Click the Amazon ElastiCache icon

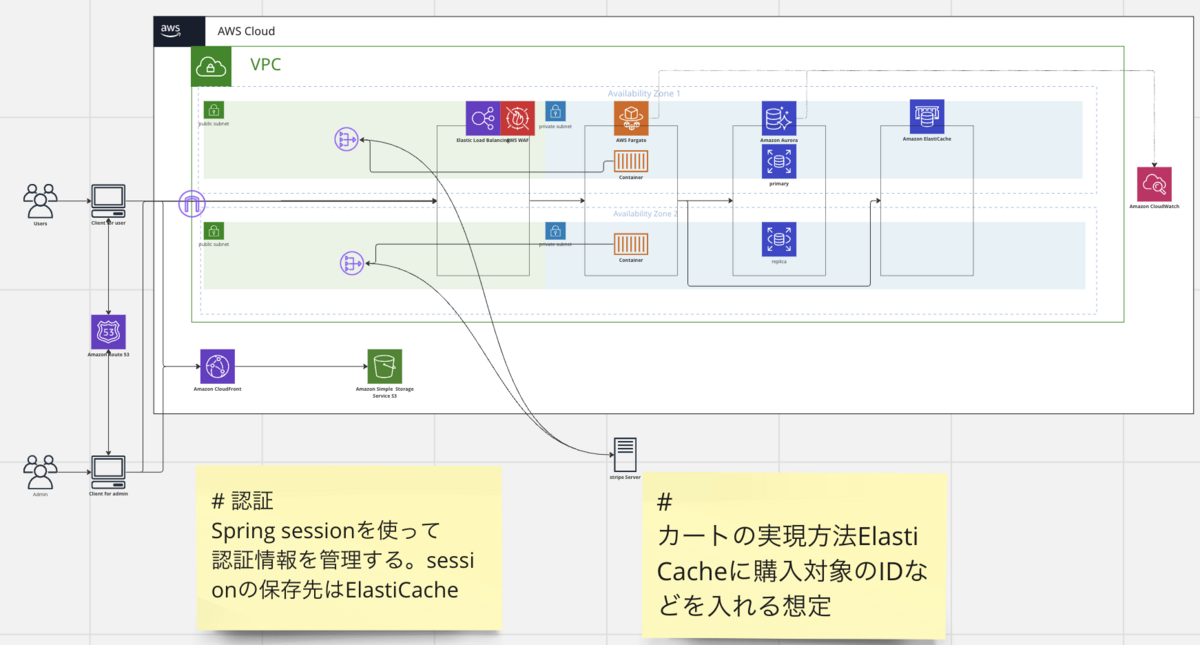(926, 117)
